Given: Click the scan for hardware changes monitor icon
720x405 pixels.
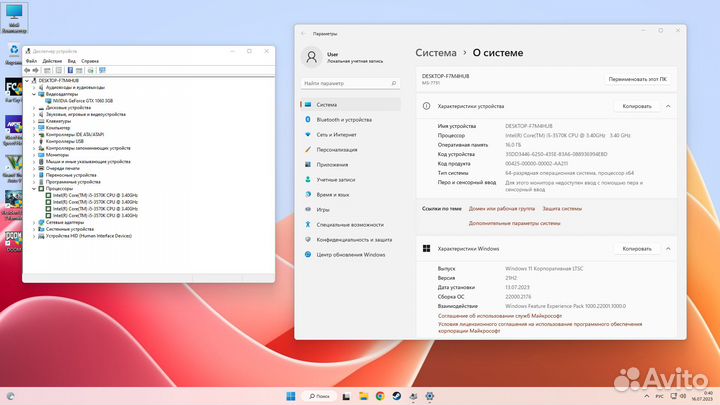Looking at the screenshot, I should click(x=102, y=70).
